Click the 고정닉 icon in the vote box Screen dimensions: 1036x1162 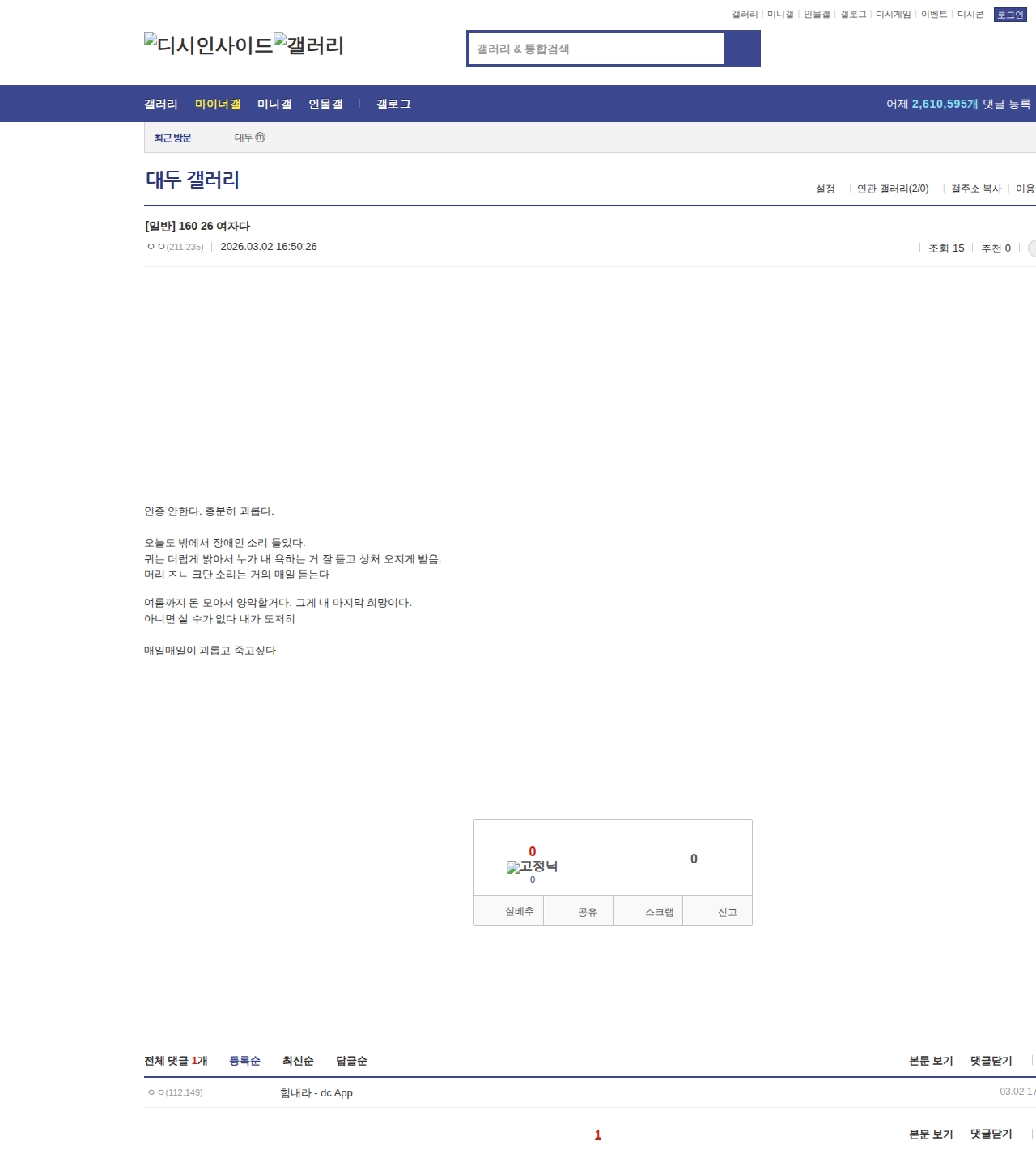532,867
